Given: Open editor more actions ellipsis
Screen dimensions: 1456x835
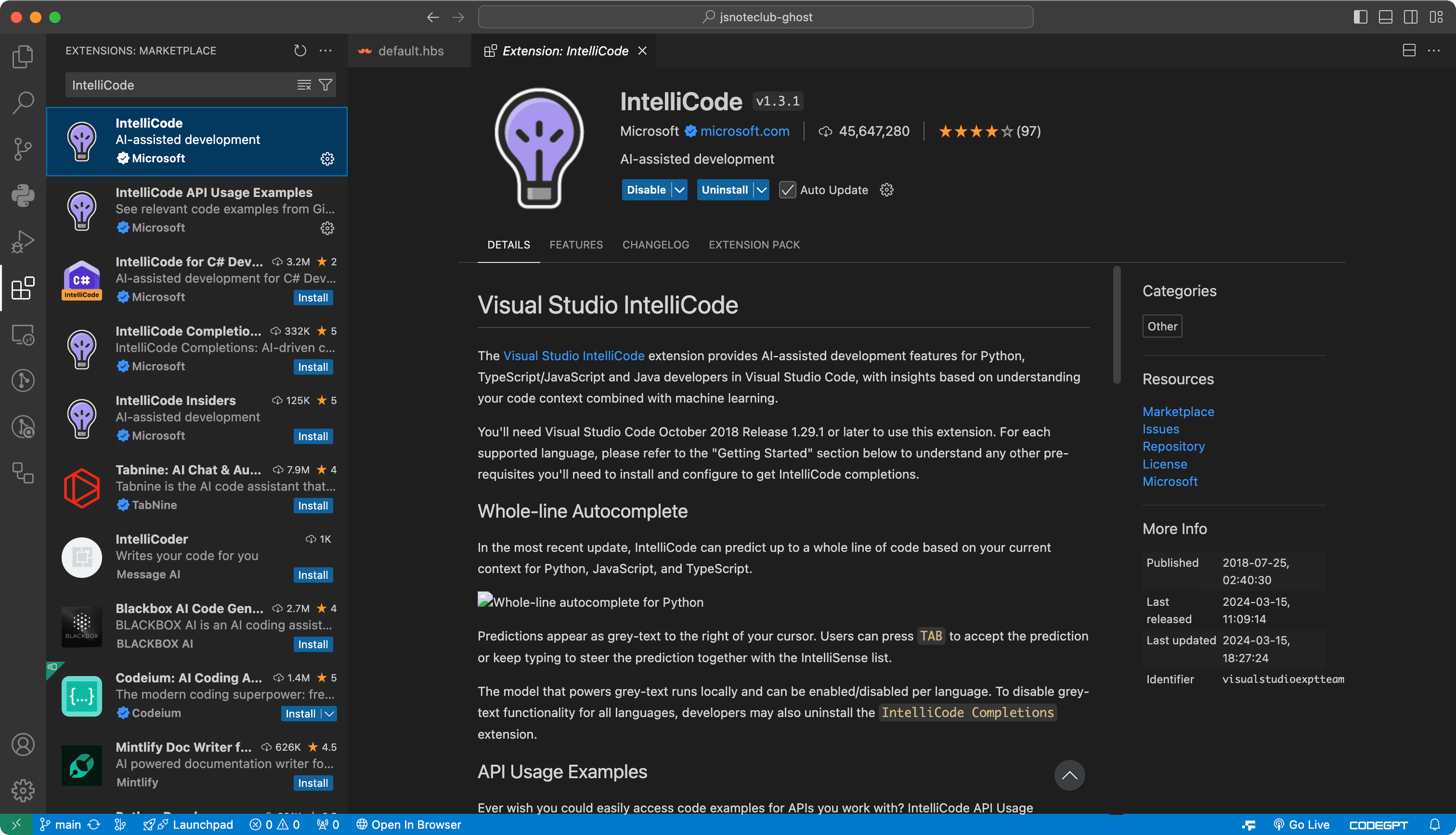Looking at the screenshot, I should coord(1434,51).
